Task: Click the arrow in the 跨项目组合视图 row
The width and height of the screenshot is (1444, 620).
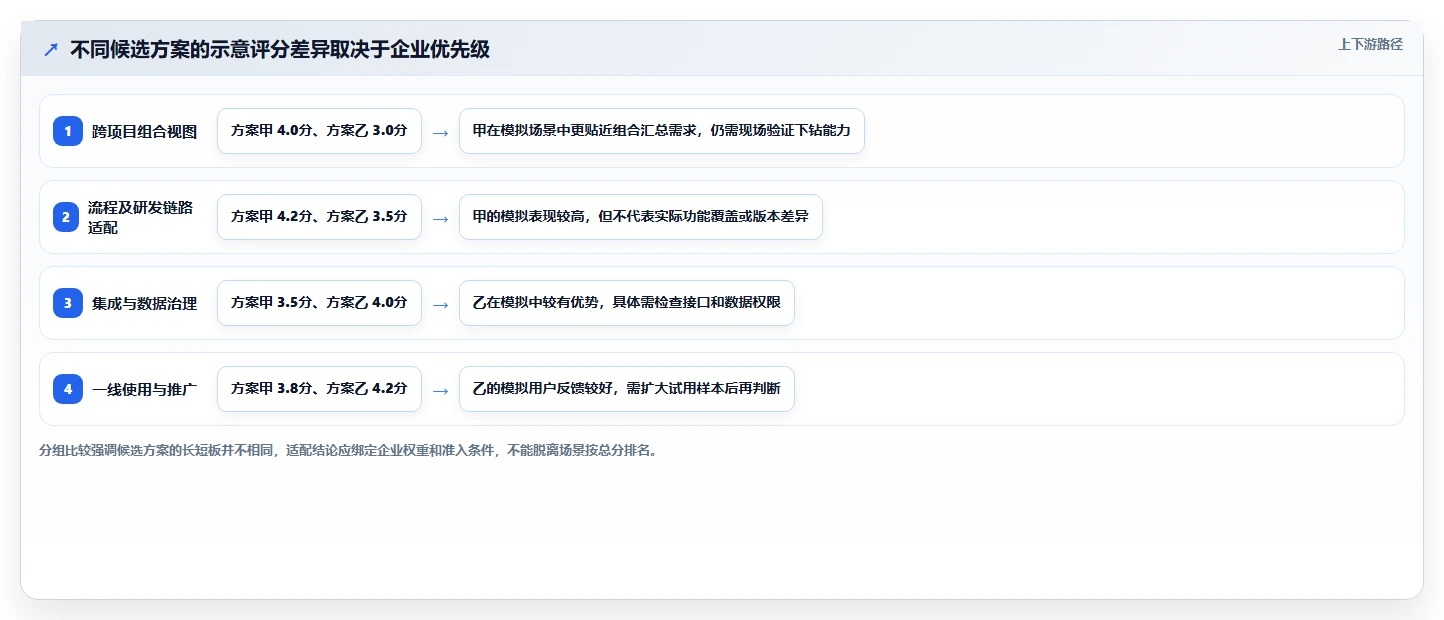Action: [440, 132]
